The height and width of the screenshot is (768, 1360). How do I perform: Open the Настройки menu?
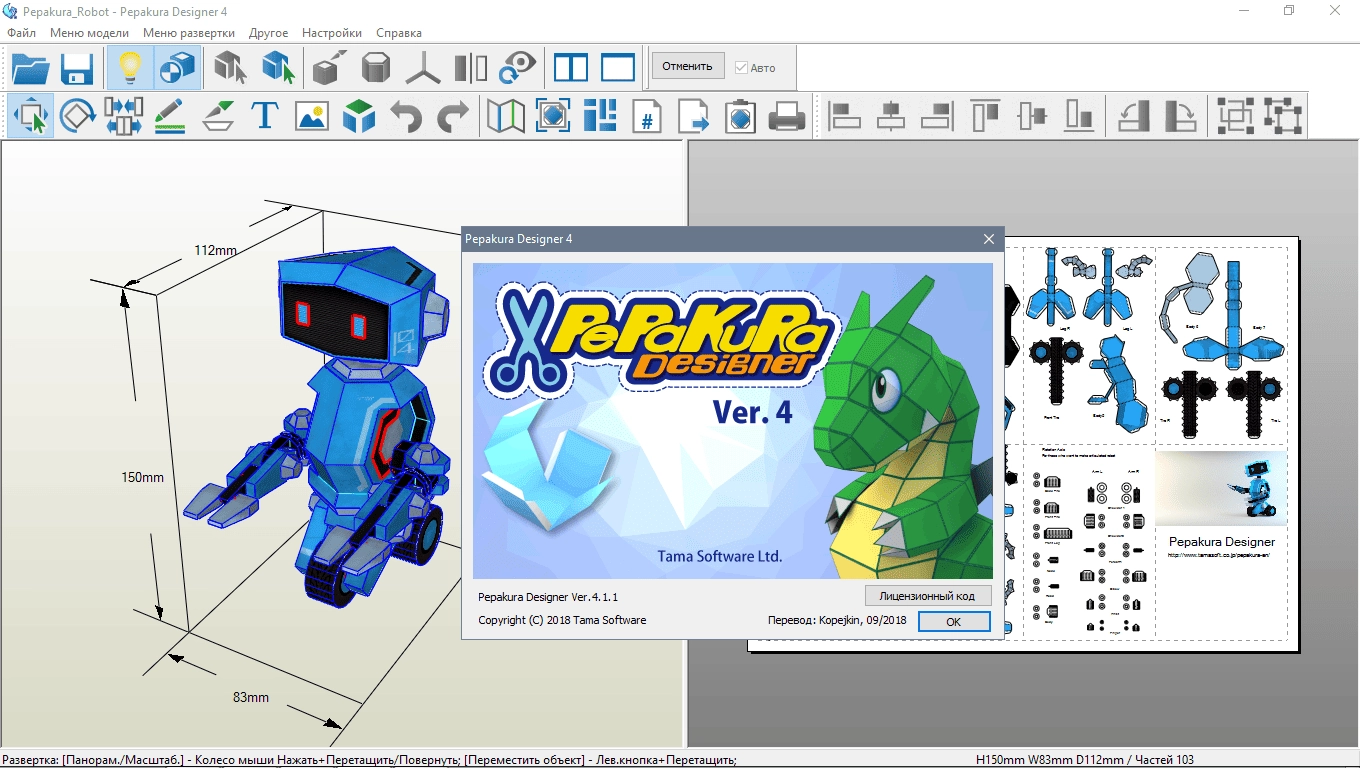pyautogui.click(x=332, y=33)
